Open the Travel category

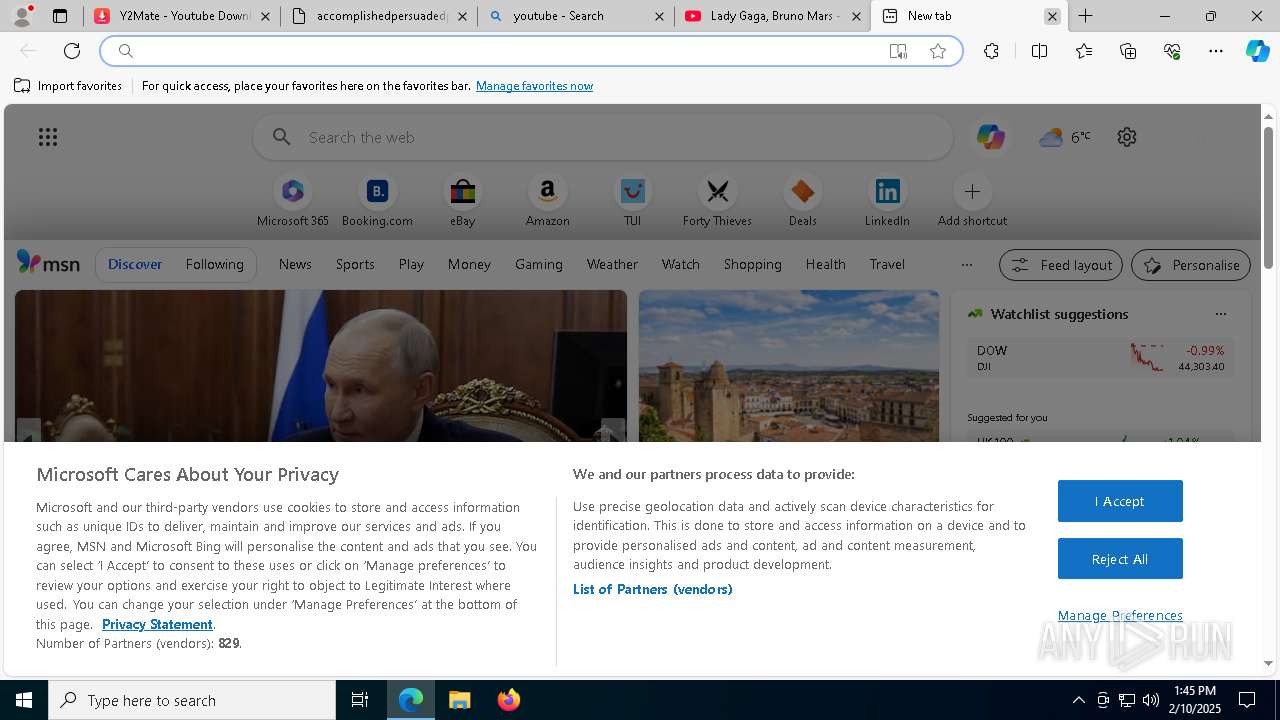[x=887, y=264]
